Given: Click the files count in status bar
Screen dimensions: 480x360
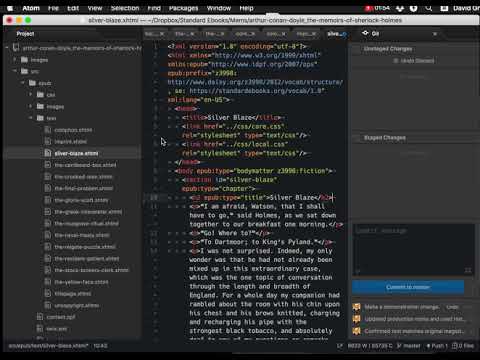Looking at the screenshot, I should [x=463, y=346].
